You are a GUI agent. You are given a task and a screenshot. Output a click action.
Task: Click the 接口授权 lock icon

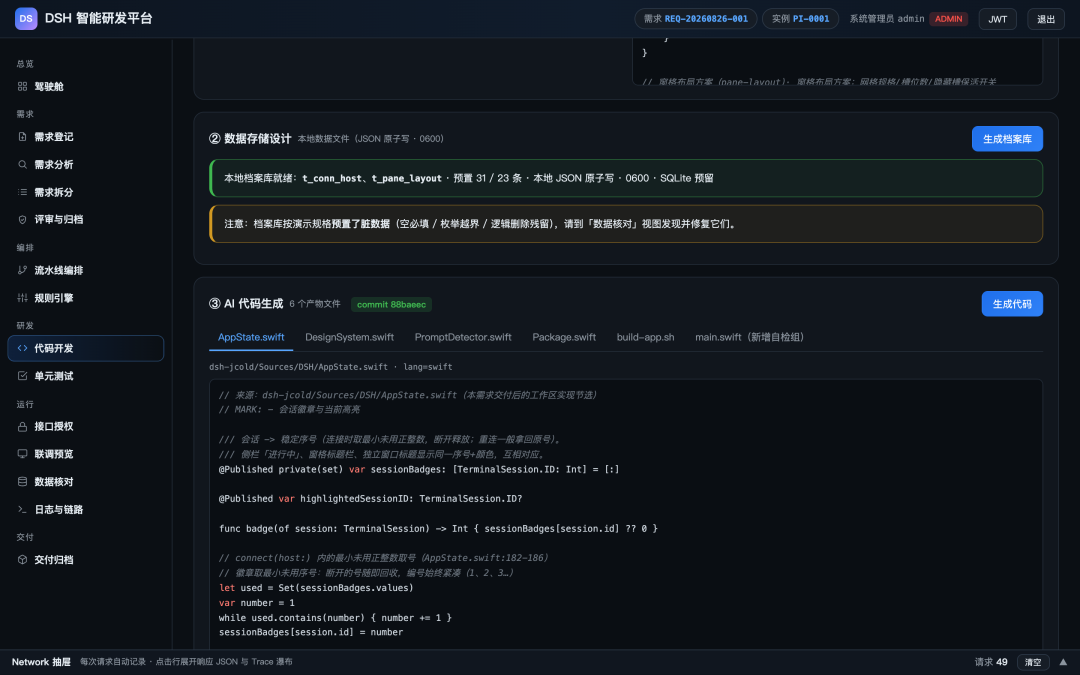[22, 427]
